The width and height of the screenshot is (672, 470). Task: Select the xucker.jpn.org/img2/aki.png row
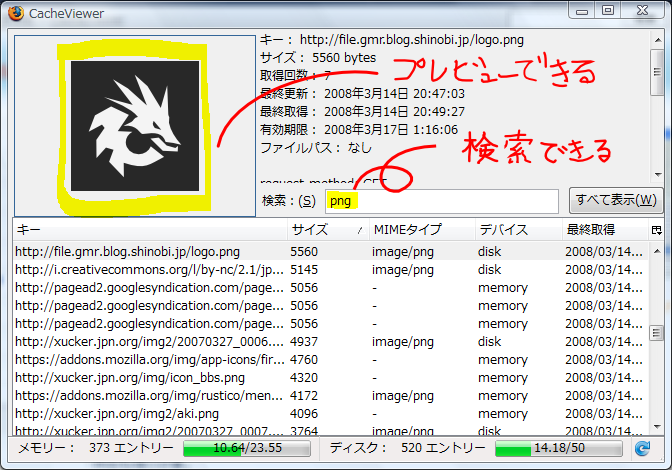tap(330, 413)
